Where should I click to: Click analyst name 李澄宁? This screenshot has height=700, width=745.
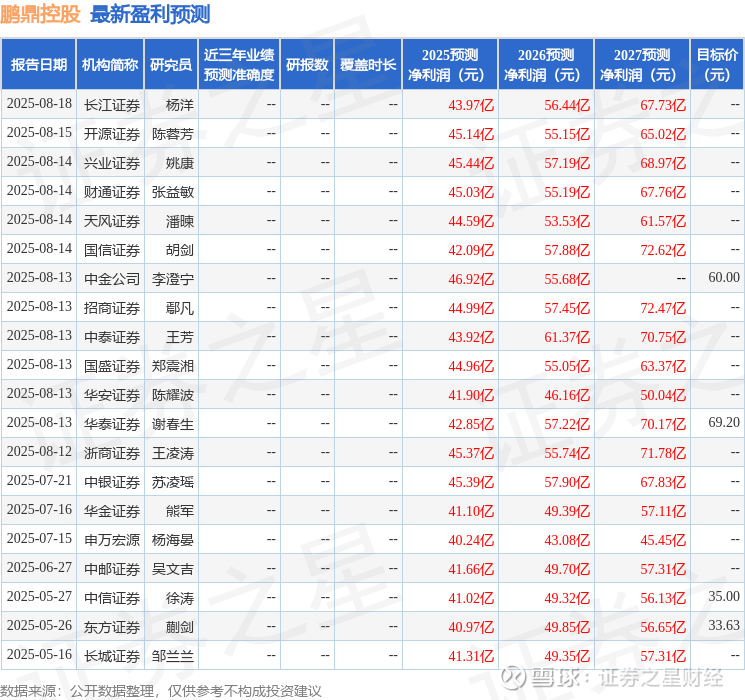tap(173, 279)
